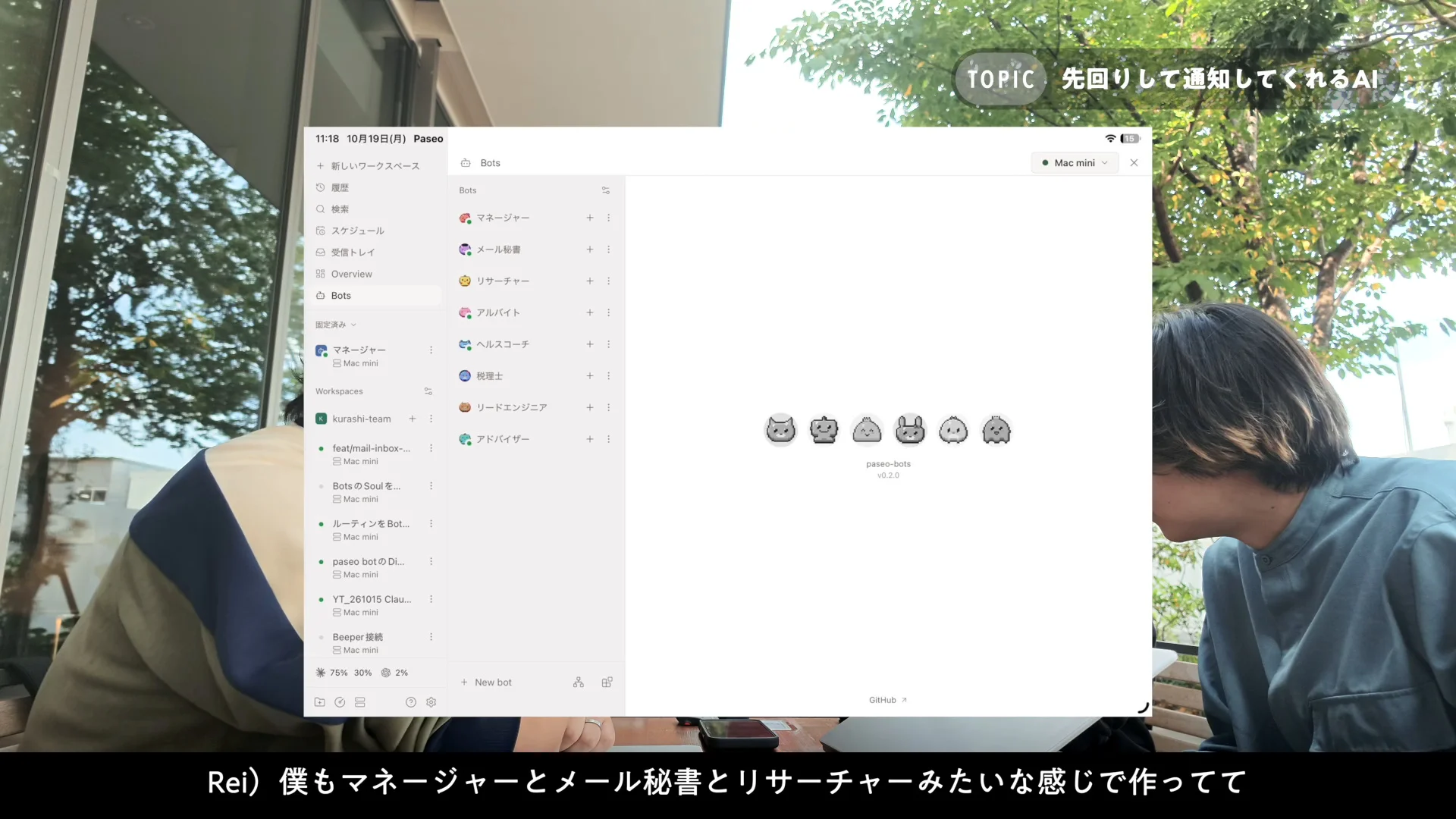Add a session to リサーチャー bot
Image resolution: width=1456 pixels, height=819 pixels.
click(x=589, y=281)
